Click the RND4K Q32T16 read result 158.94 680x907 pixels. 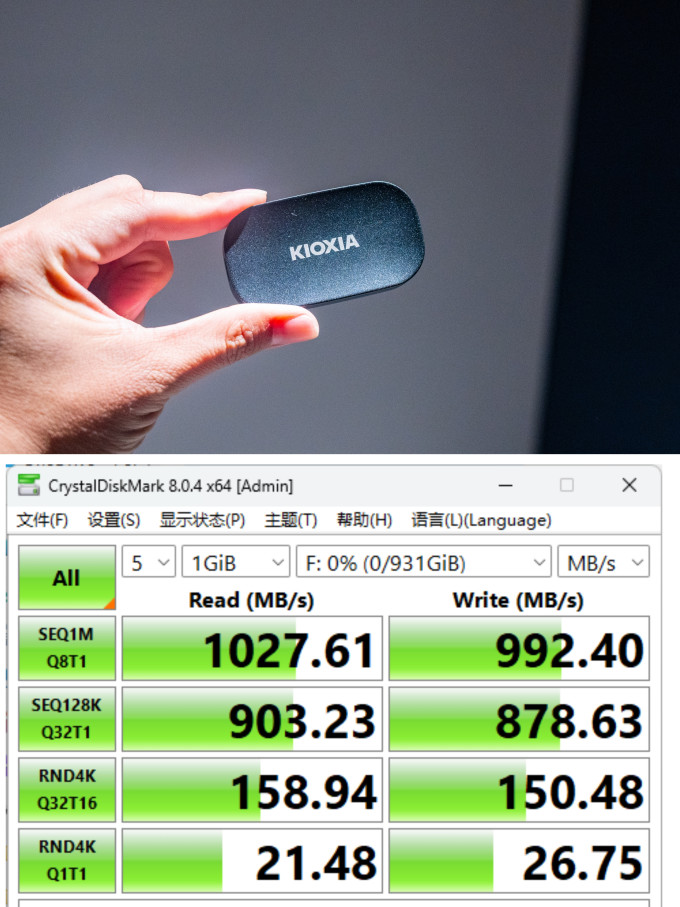pos(252,790)
